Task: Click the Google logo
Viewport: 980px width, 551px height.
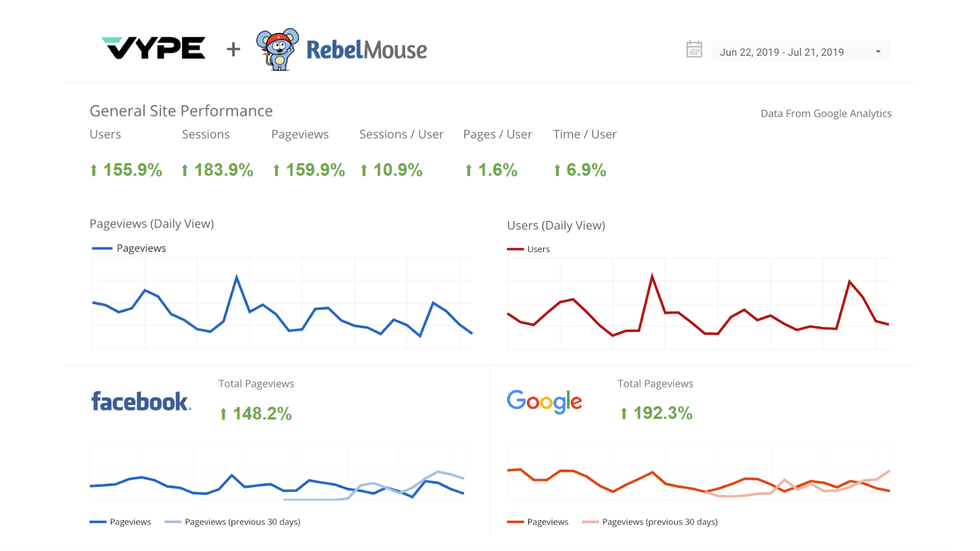Action: tap(544, 402)
